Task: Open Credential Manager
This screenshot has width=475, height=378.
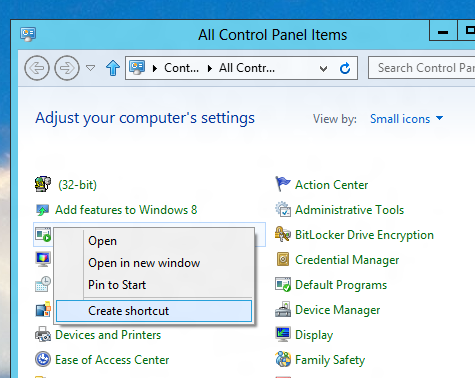Action: [x=347, y=260]
